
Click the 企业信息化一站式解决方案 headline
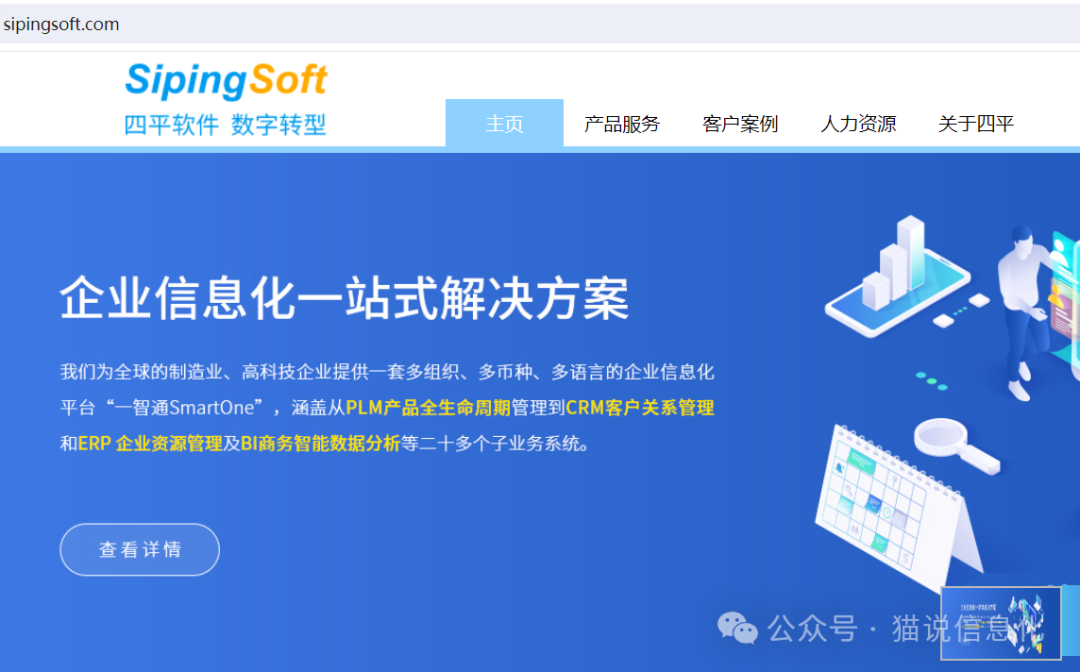pos(344,298)
